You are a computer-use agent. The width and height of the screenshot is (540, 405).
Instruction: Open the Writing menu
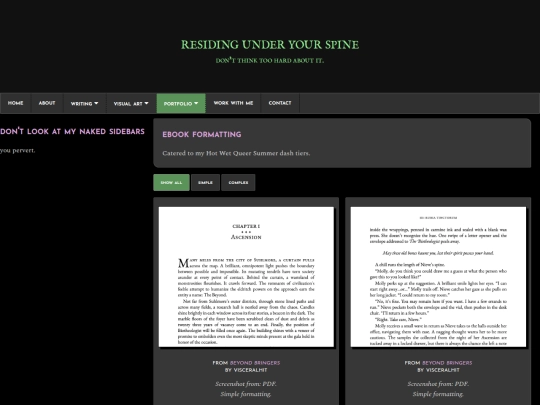pyautogui.click(x=84, y=103)
